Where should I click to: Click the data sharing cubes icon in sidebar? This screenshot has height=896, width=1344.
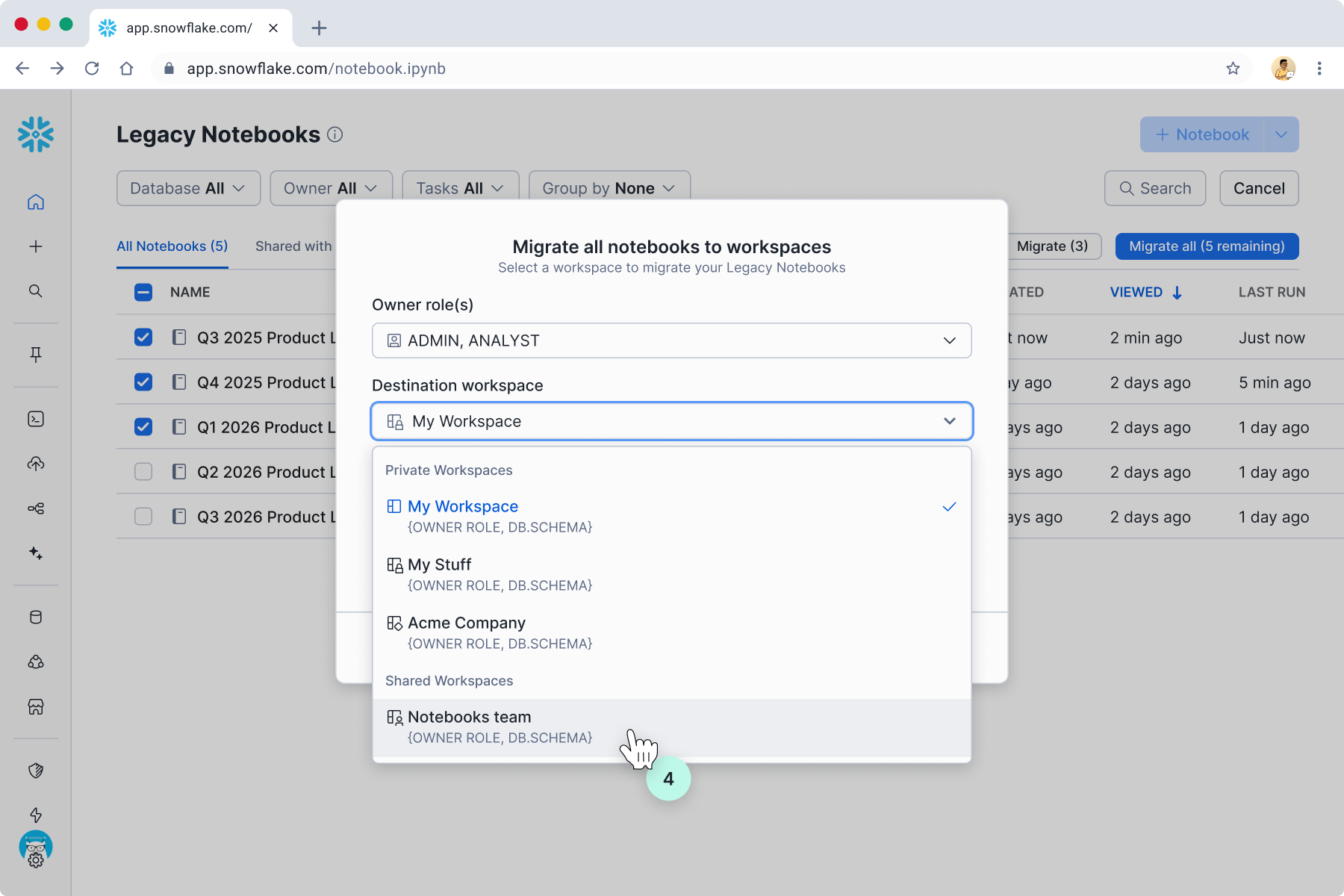click(36, 662)
